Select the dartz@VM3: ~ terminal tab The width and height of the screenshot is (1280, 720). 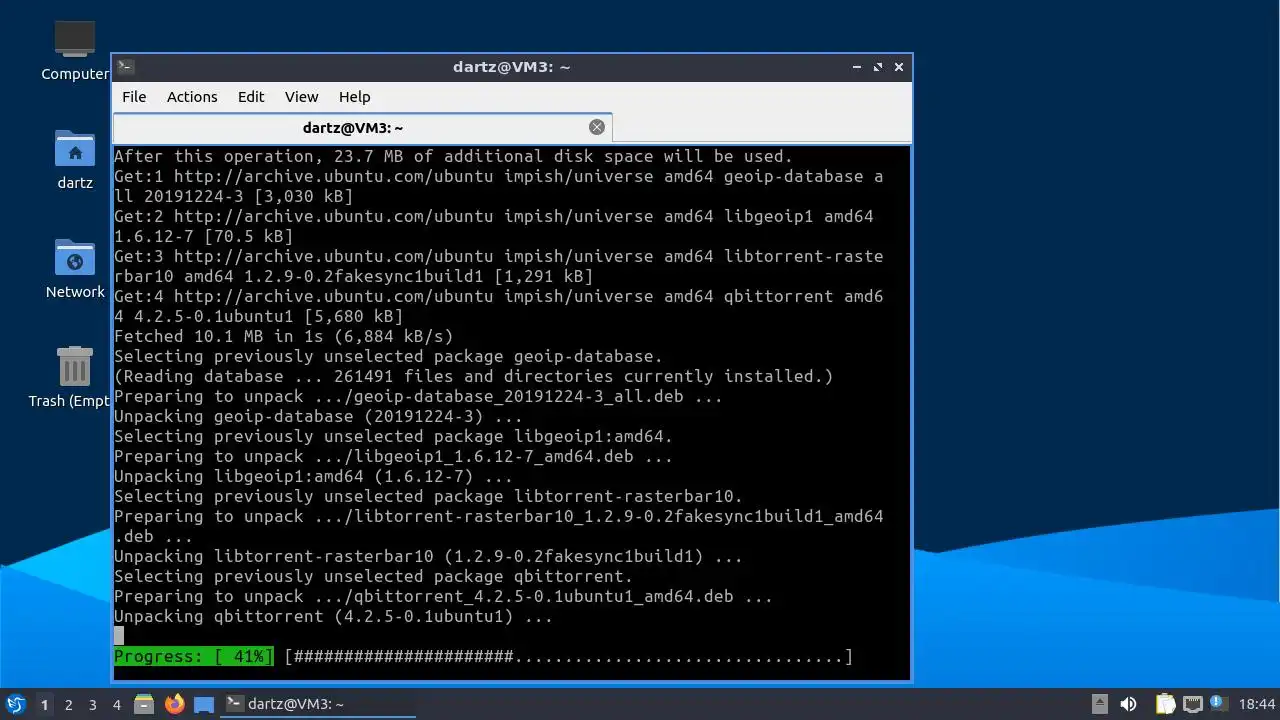362,127
